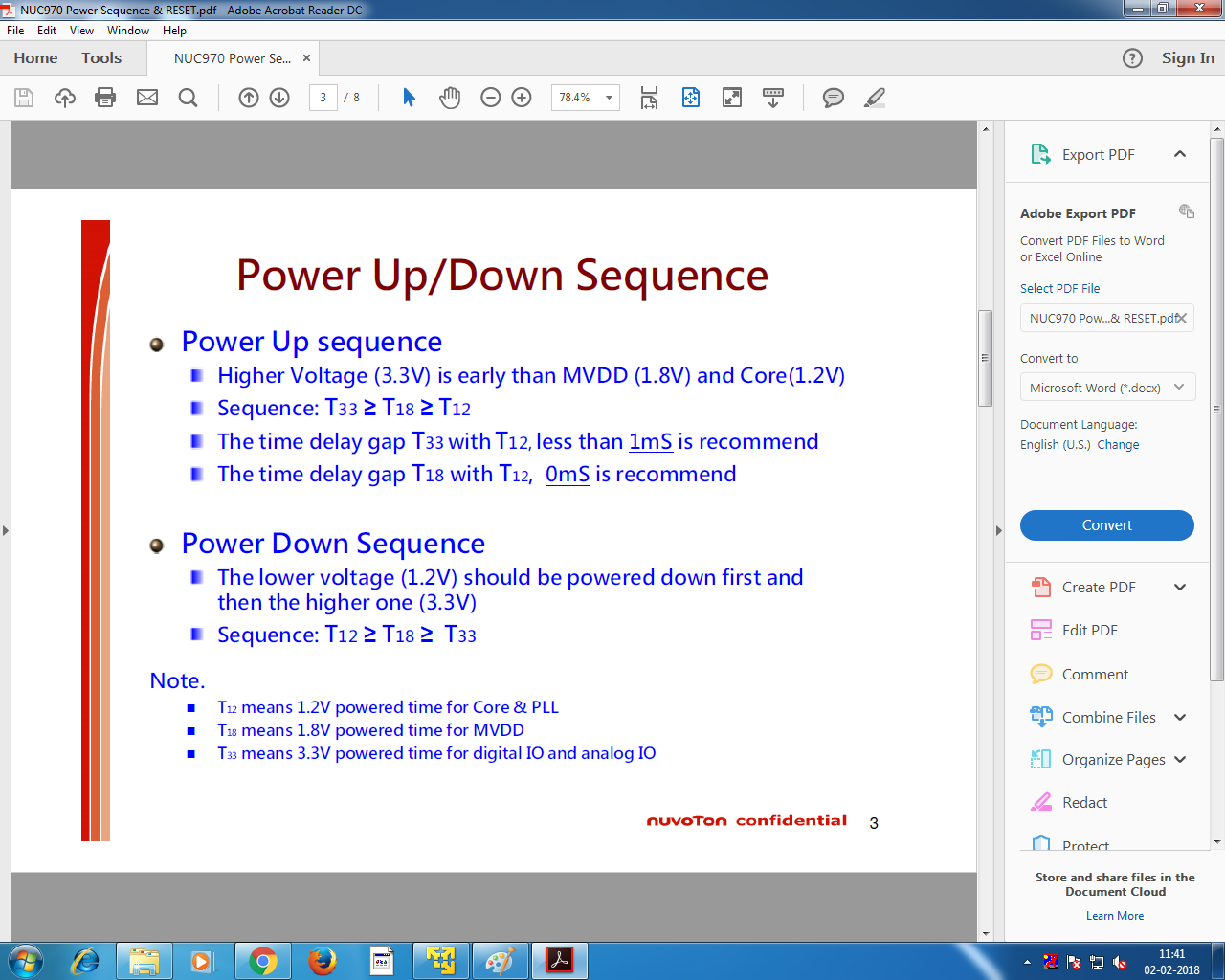Activate the Hand pan tool
Image resolution: width=1225 pixels, height=980 pixels.
(x=450, y=98)
